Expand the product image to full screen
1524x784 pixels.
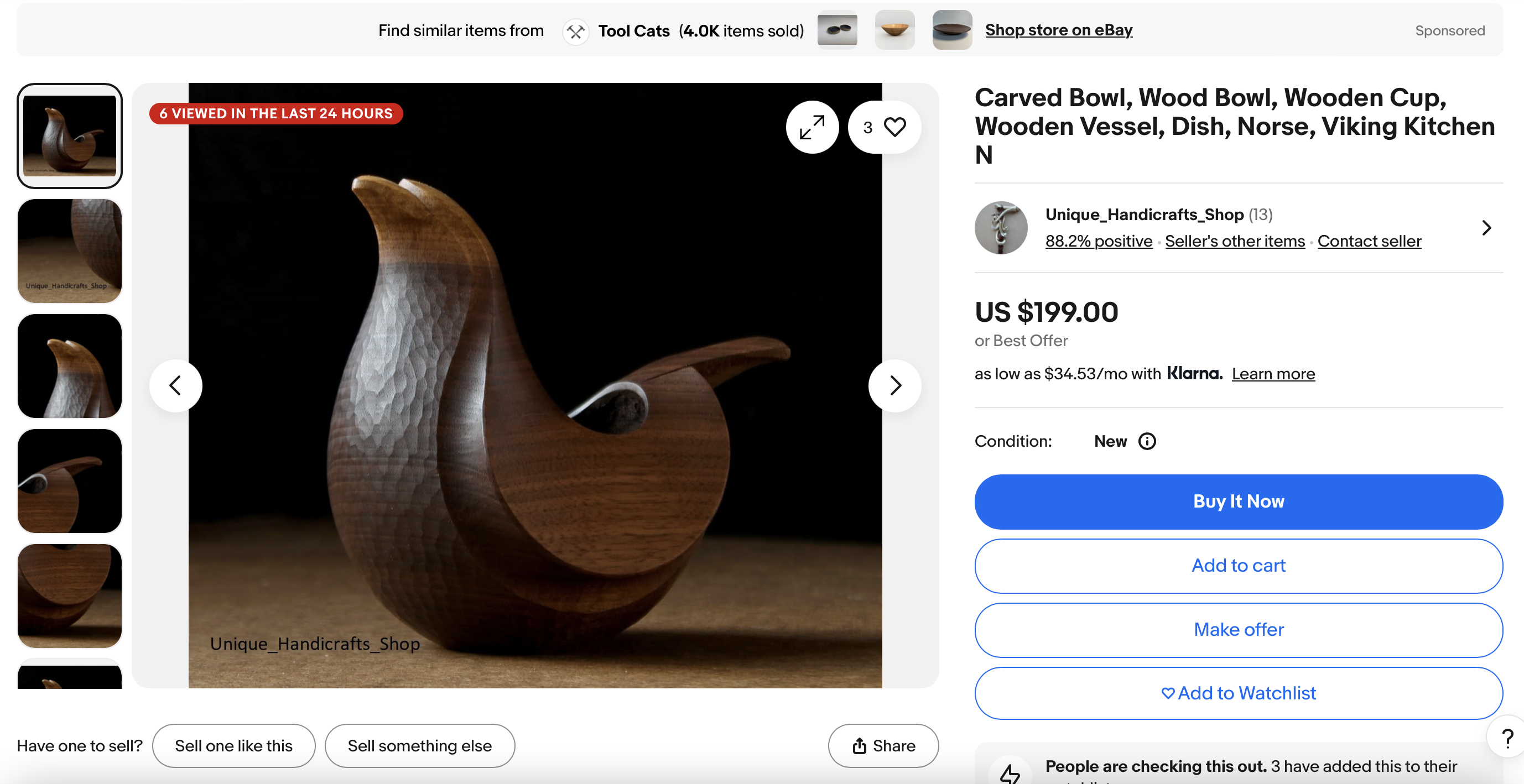tap(812, 127)
